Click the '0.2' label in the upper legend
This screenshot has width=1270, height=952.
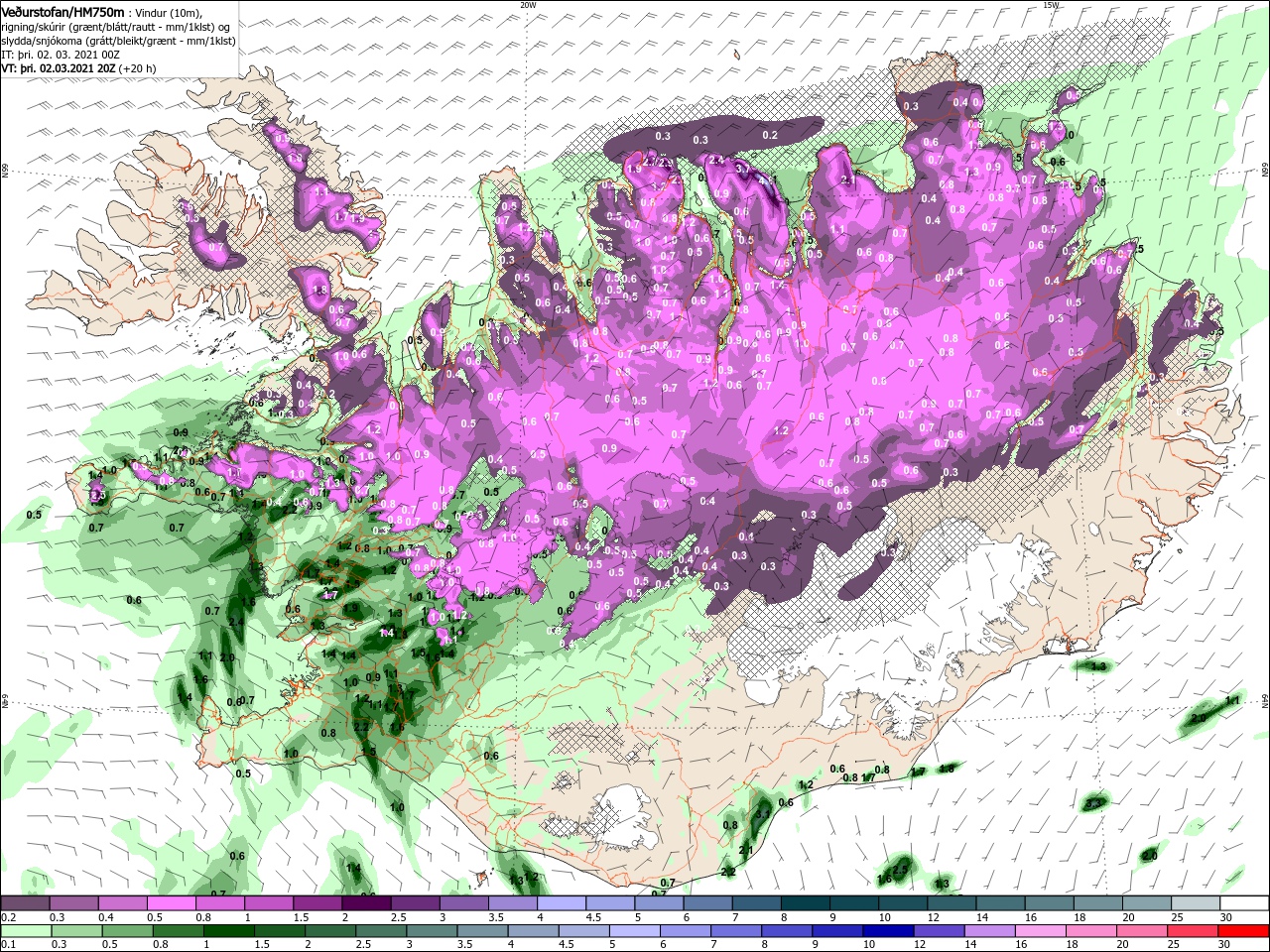[9, 917]
